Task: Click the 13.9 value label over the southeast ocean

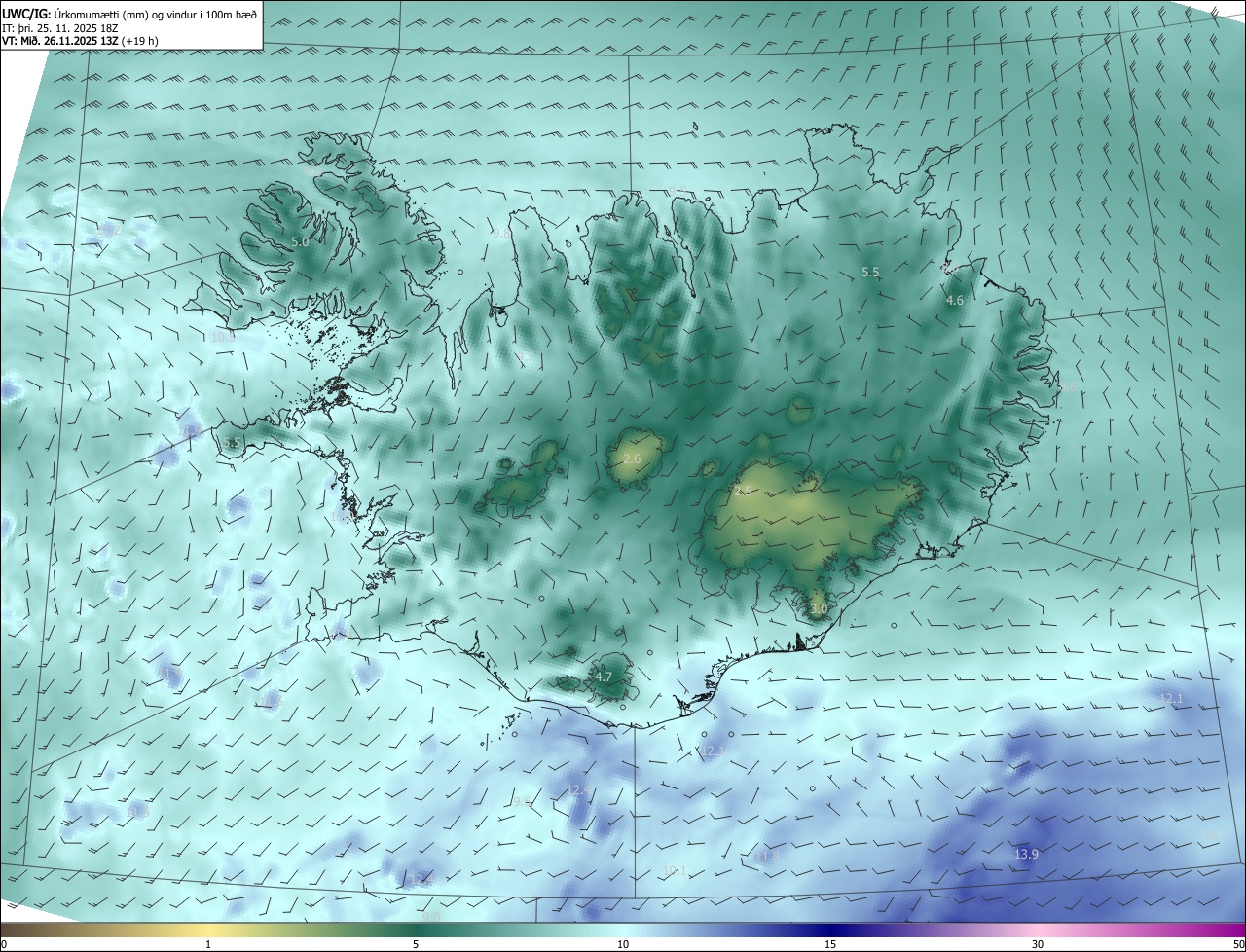Action: (1026, 855)
